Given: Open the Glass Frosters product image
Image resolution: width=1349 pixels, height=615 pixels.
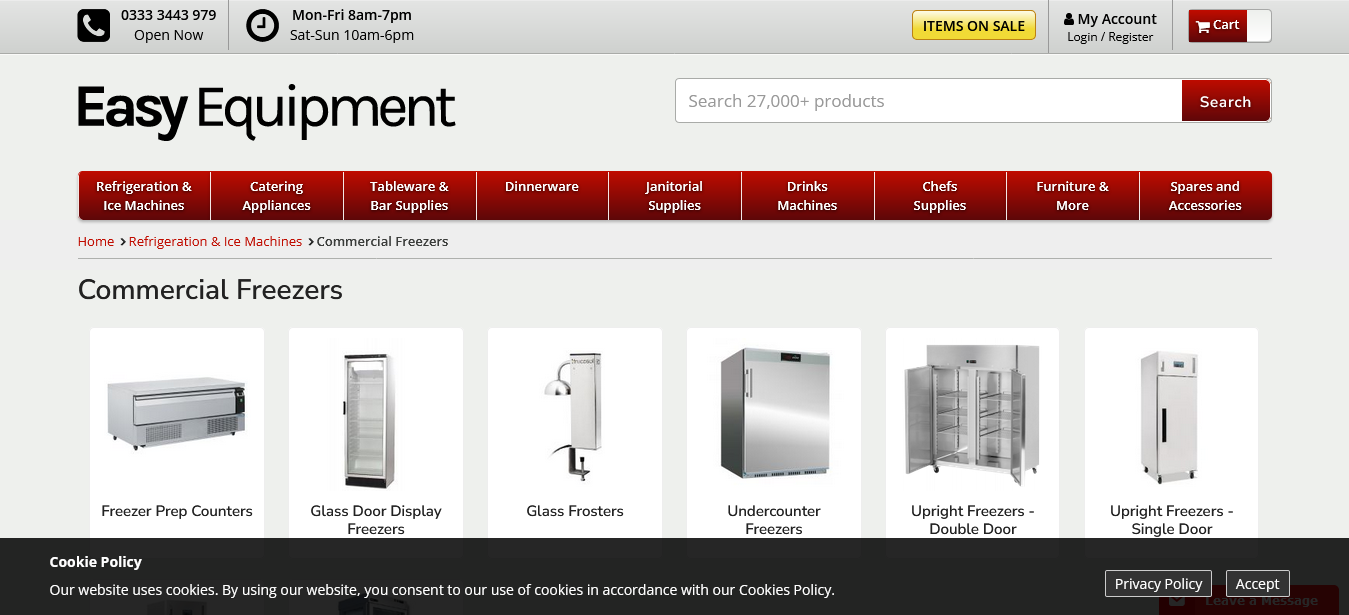Looking at the screenshot, I should 575,413.
